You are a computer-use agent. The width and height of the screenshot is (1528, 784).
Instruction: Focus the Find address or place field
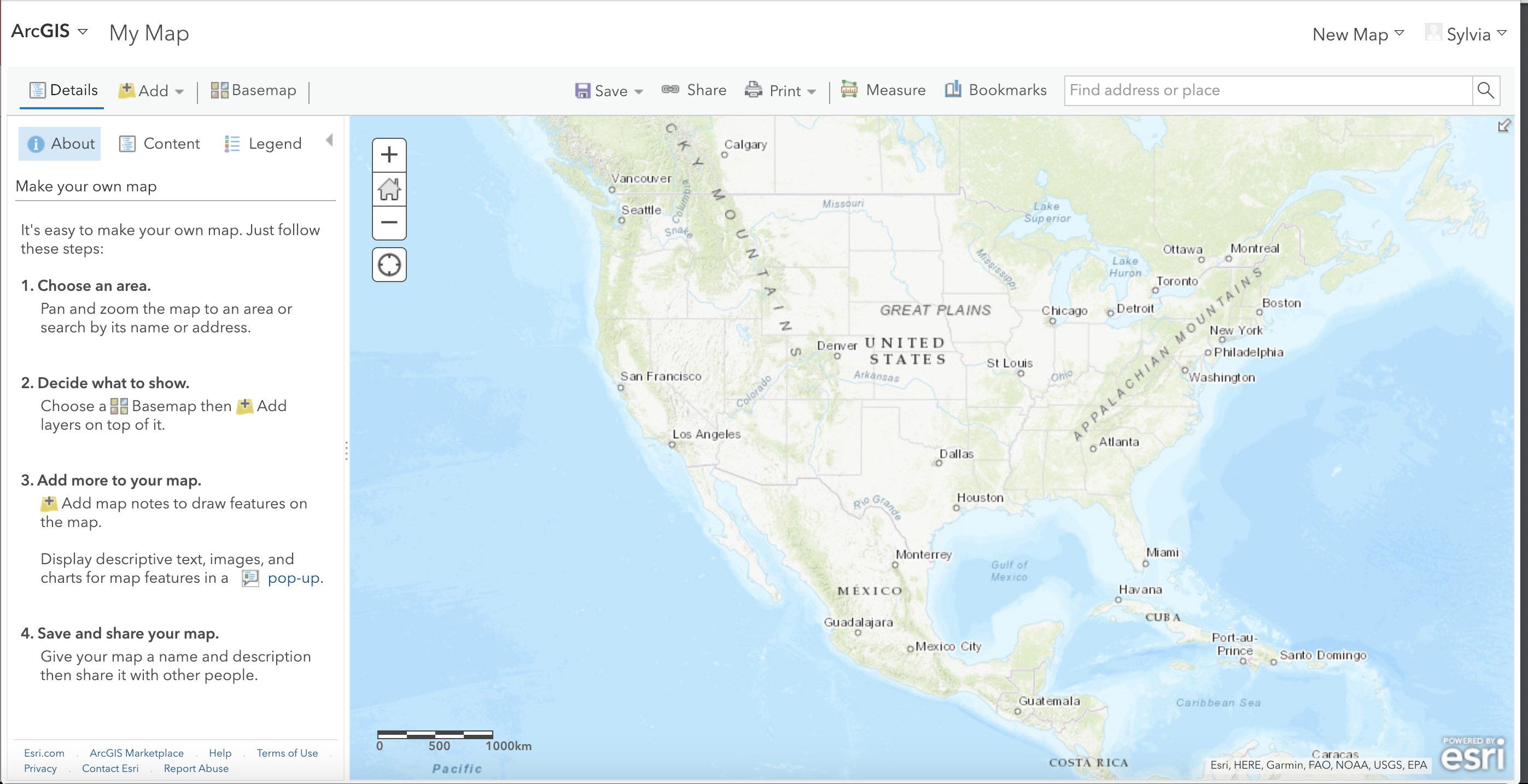point(1268,90)
